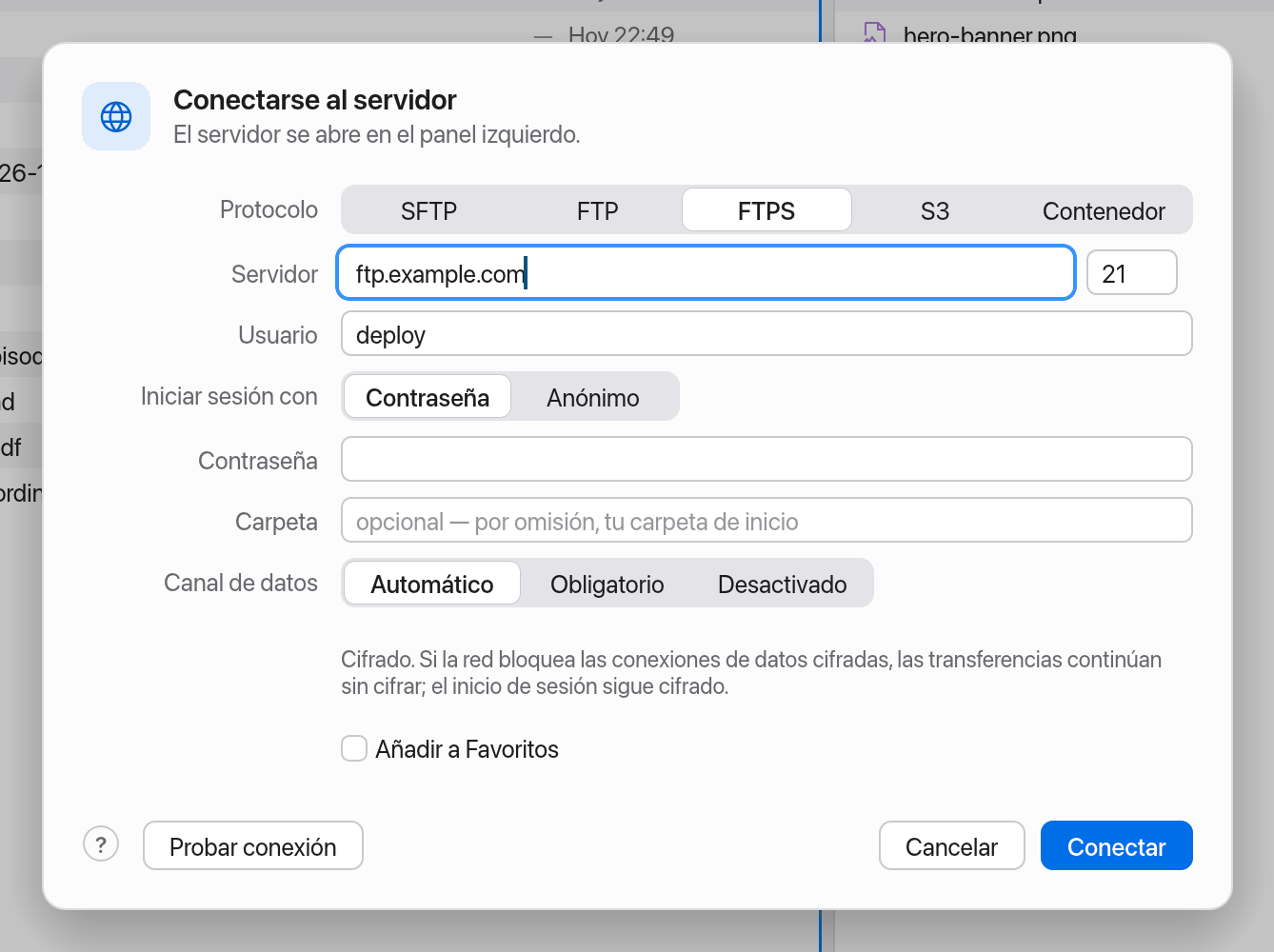1274x952 pixels.
Task: Switch protocol to S3
Action: point(935,210)
